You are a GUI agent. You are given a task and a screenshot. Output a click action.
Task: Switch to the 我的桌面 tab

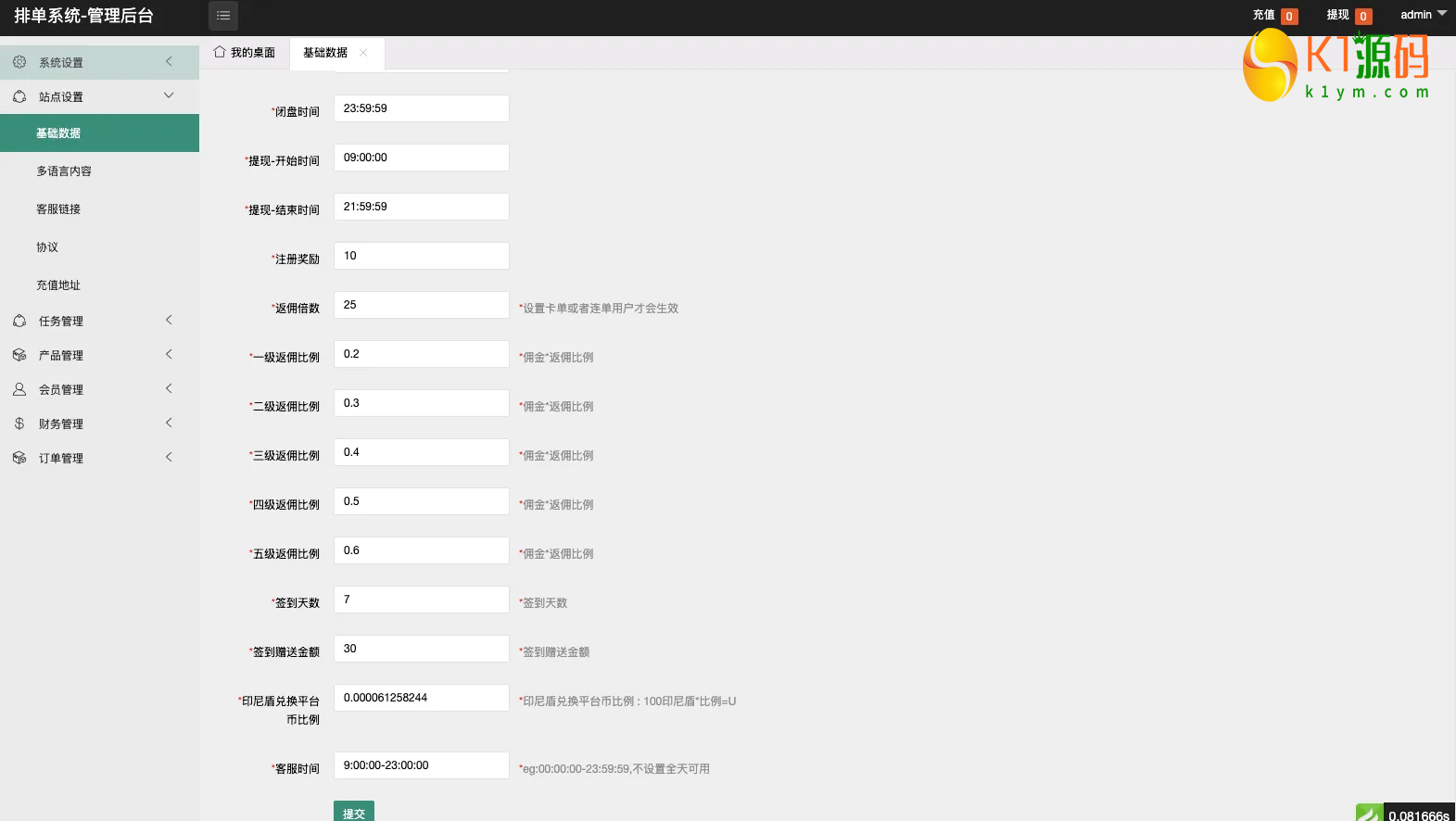(245, 53)
